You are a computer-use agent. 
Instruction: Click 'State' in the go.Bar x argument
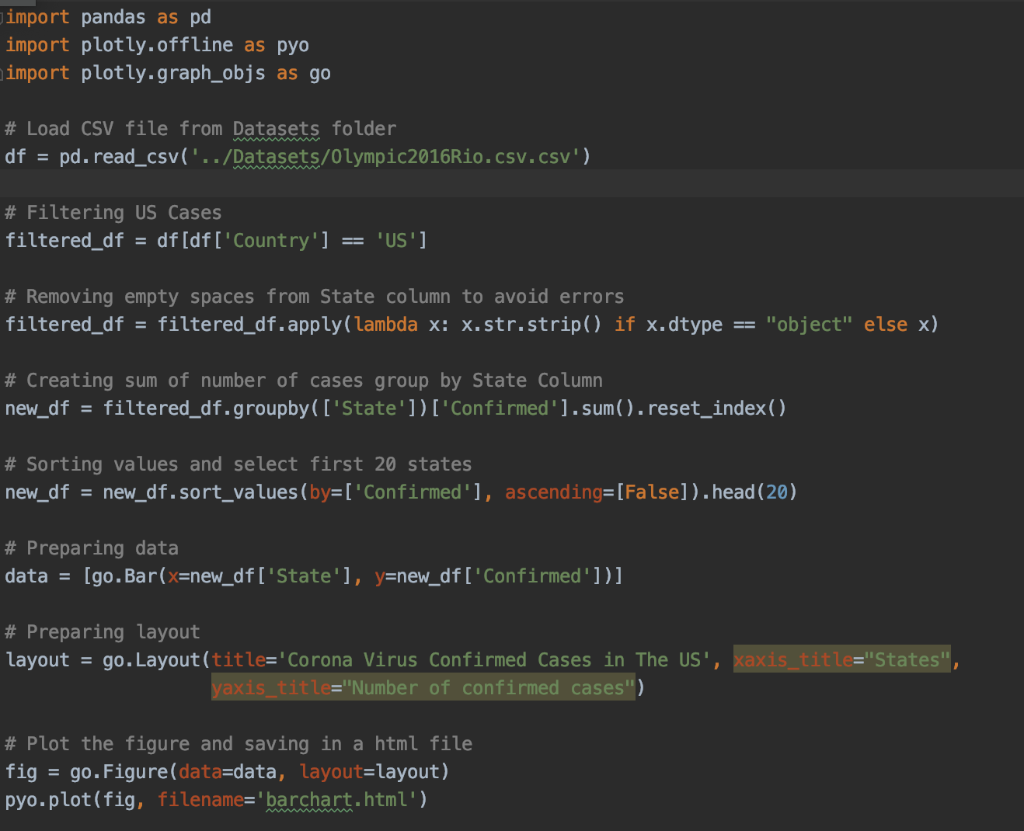click(x=304, y=576)
